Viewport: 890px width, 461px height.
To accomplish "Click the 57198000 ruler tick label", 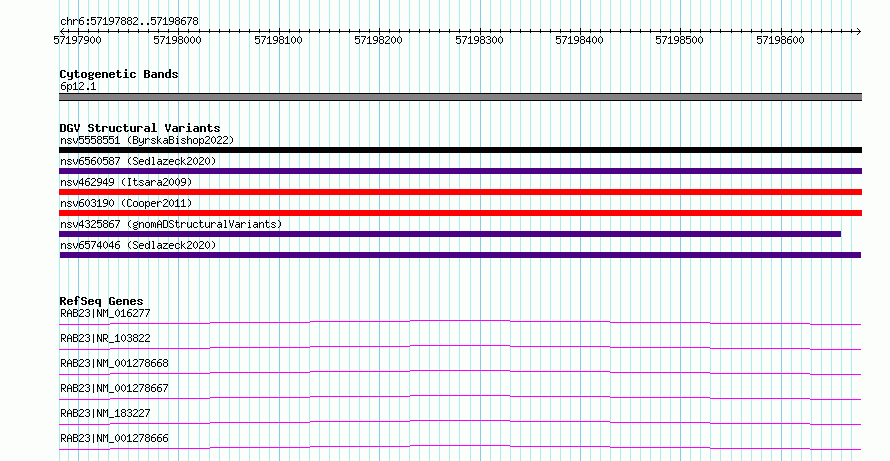I will point(177,40).
